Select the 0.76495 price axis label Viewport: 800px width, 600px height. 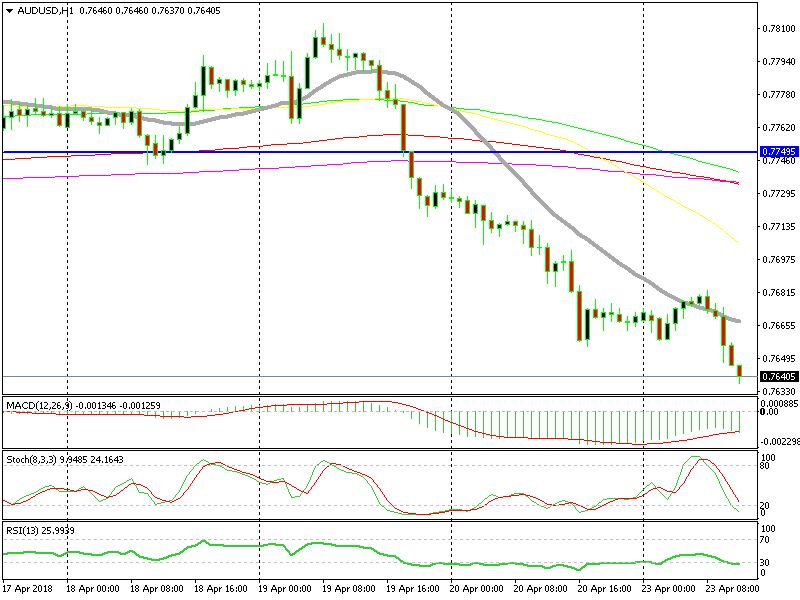(x=779, y=359)
